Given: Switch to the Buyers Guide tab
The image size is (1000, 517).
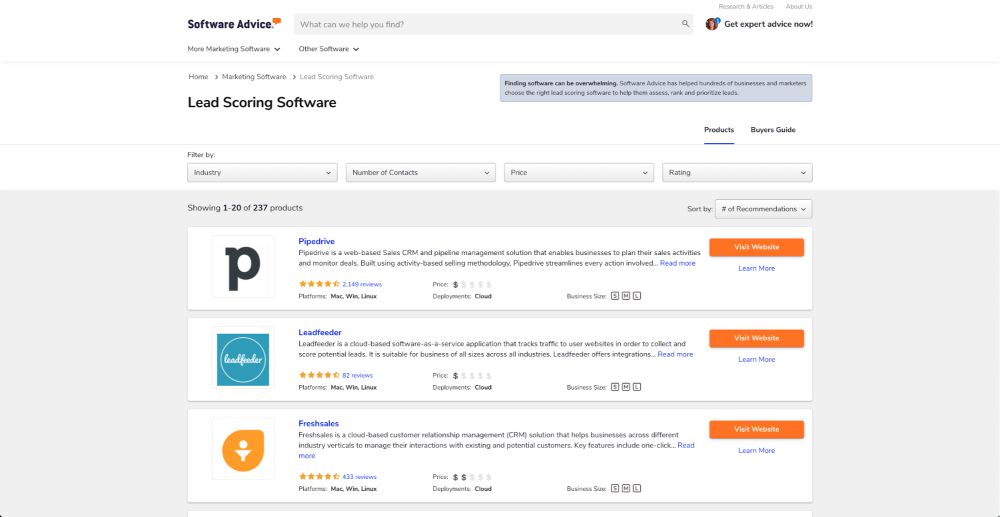Looking at the screenshot, I should (x=773, y=130).
